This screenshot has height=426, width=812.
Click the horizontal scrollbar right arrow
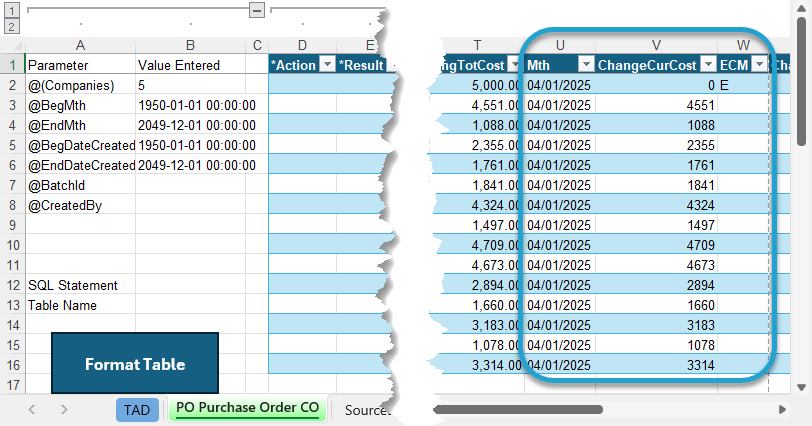(x=782, y=409)
